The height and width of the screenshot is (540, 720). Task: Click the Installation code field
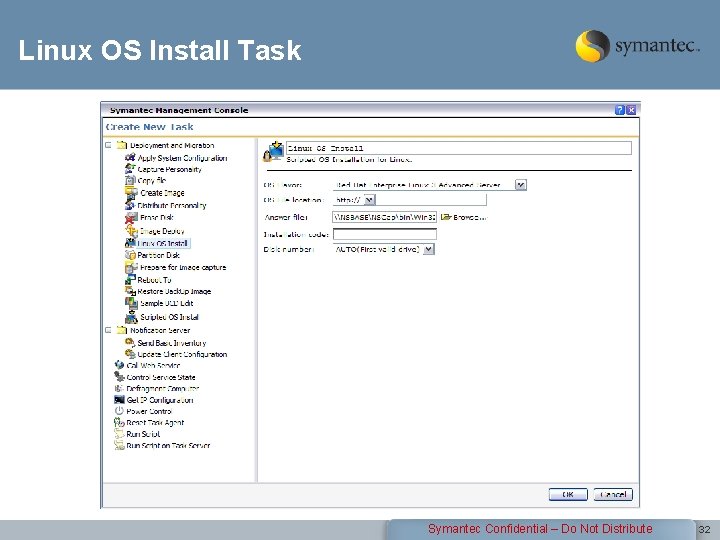(x=384, y=234)
